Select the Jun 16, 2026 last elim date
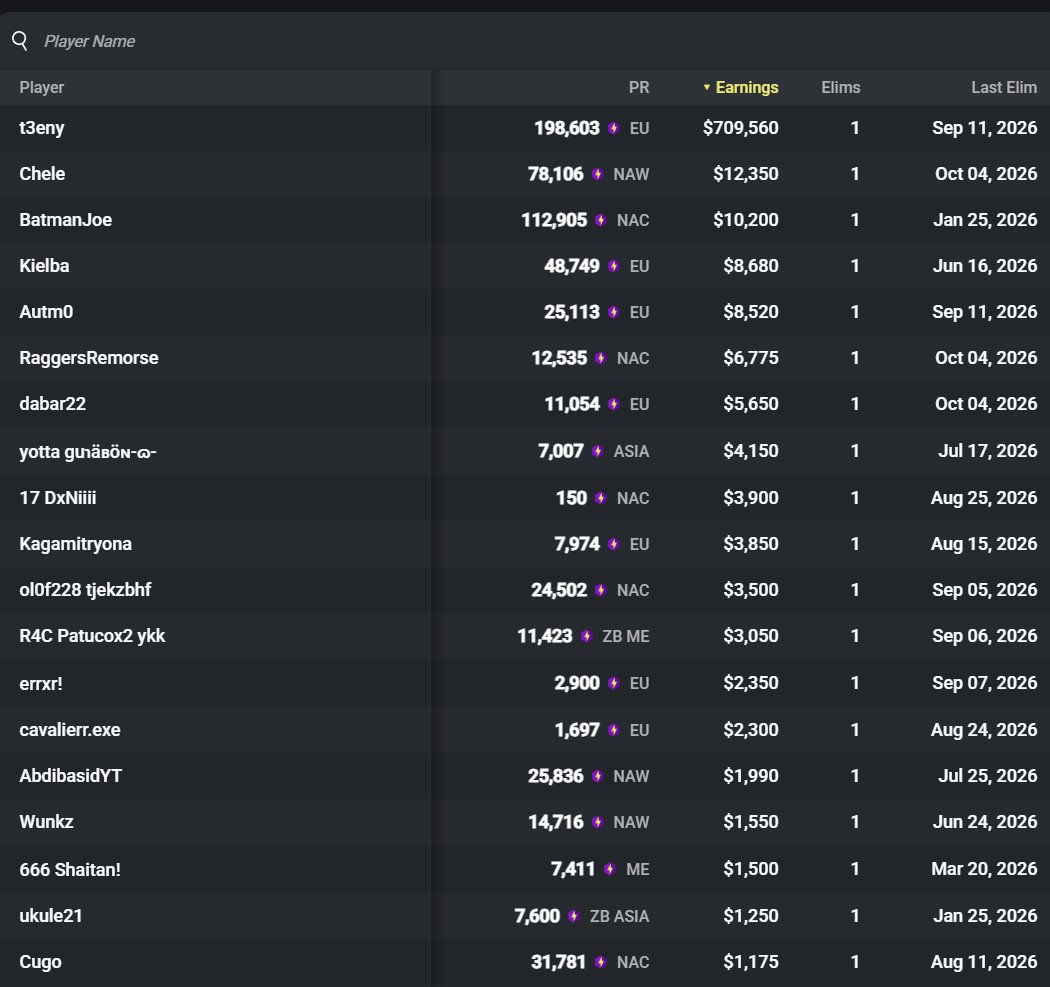Viewport: 1050px width, 987px height. coord(985,266)
